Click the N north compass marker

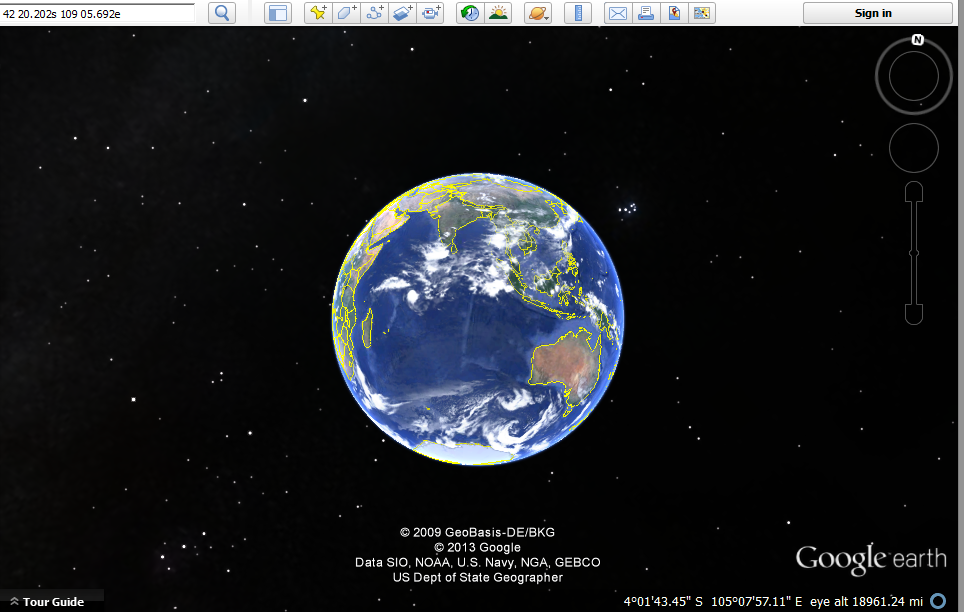click(x=916, y=40)
